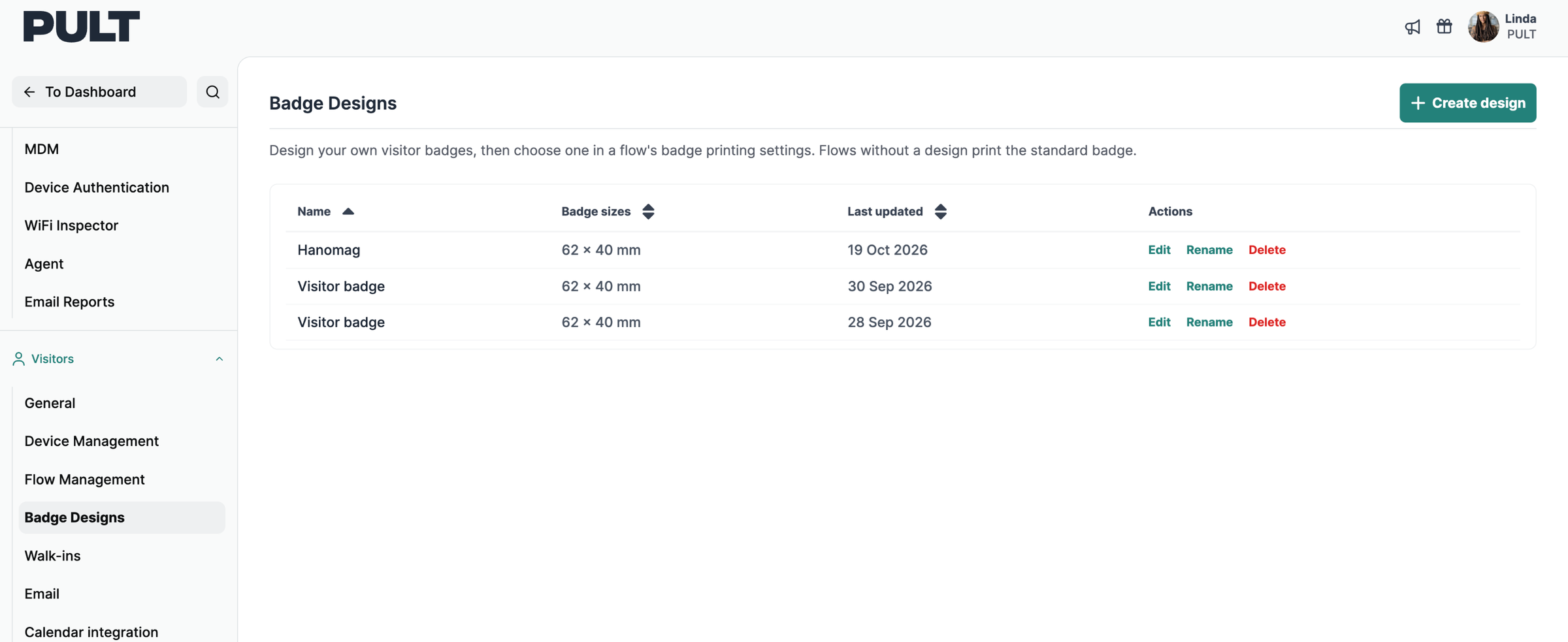Screen dimensions: 1568x642
Task: Edit the 28 Sep 2026 Visitor badge
Action: click(1159, 322)
